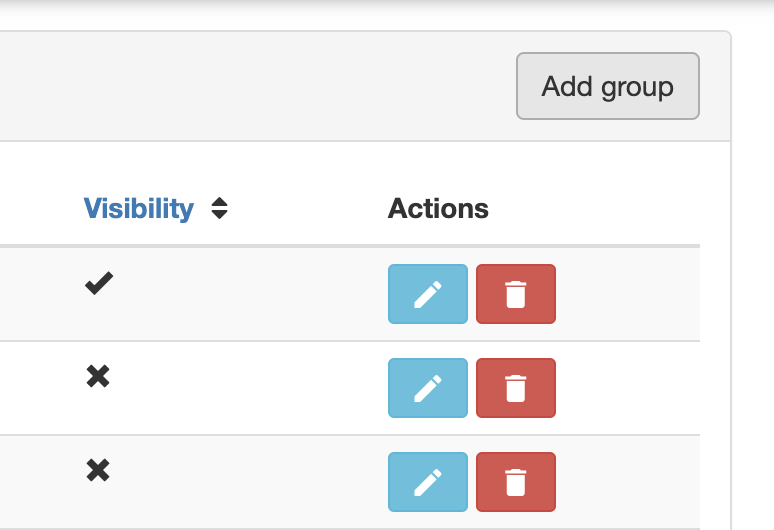Screen dimensions: 774x530
Task: Edit the third row's group via the pencil
Action: [x=427, y=482]
